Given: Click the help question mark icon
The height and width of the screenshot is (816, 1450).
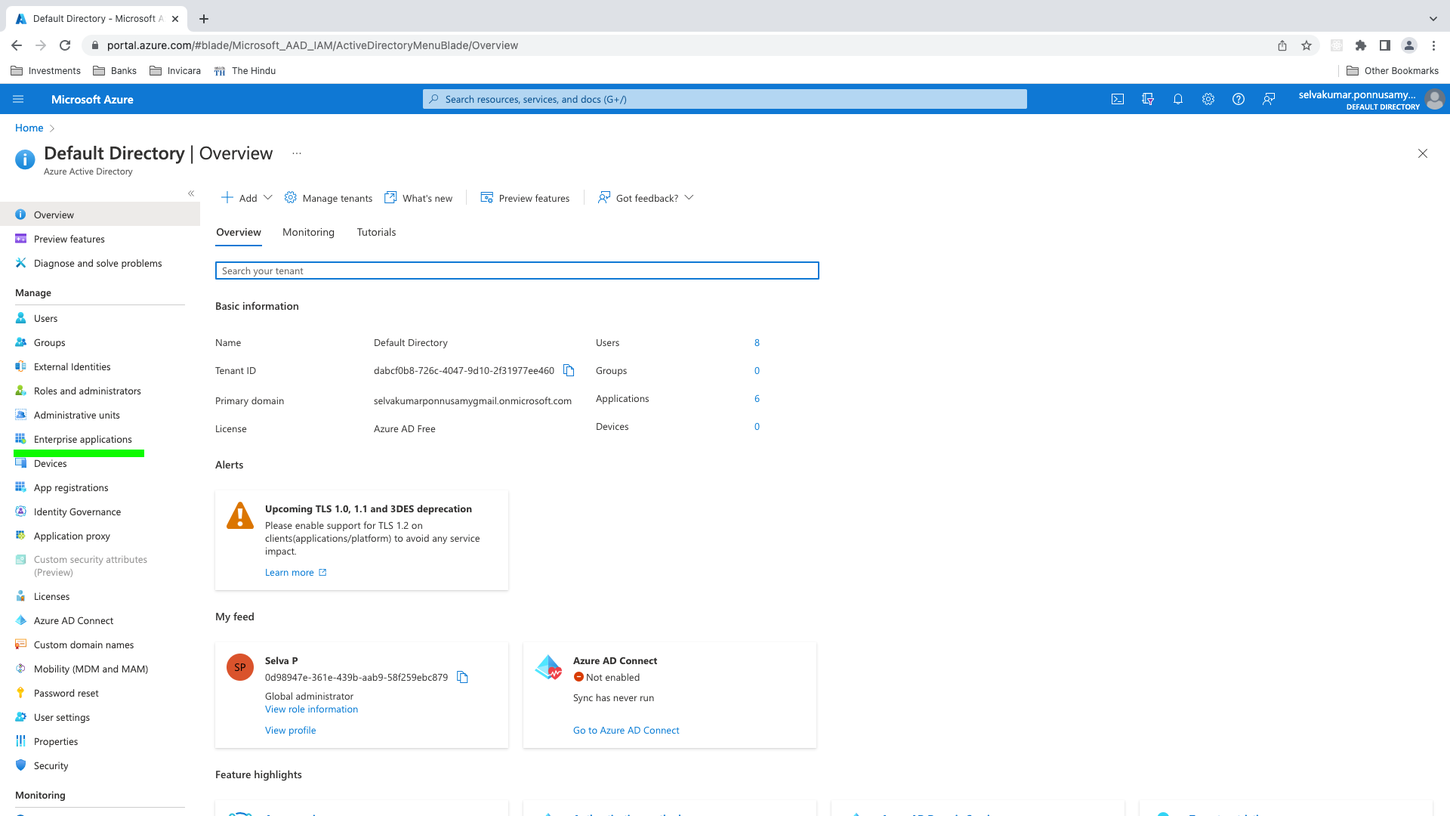Looking at the screenshot, I should click(x=1238, y=99).
